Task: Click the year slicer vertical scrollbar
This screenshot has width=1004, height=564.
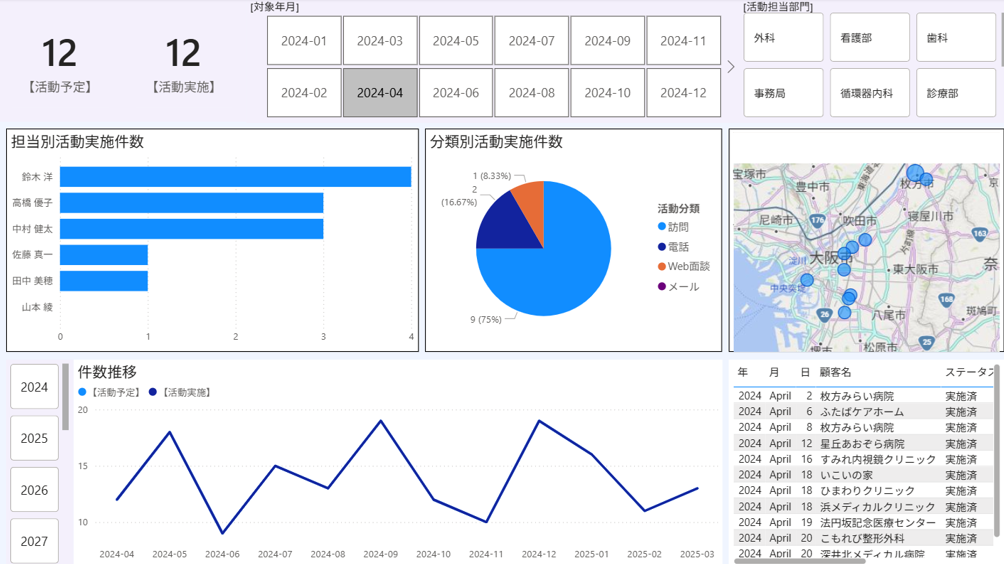Action: pos(66,397)
